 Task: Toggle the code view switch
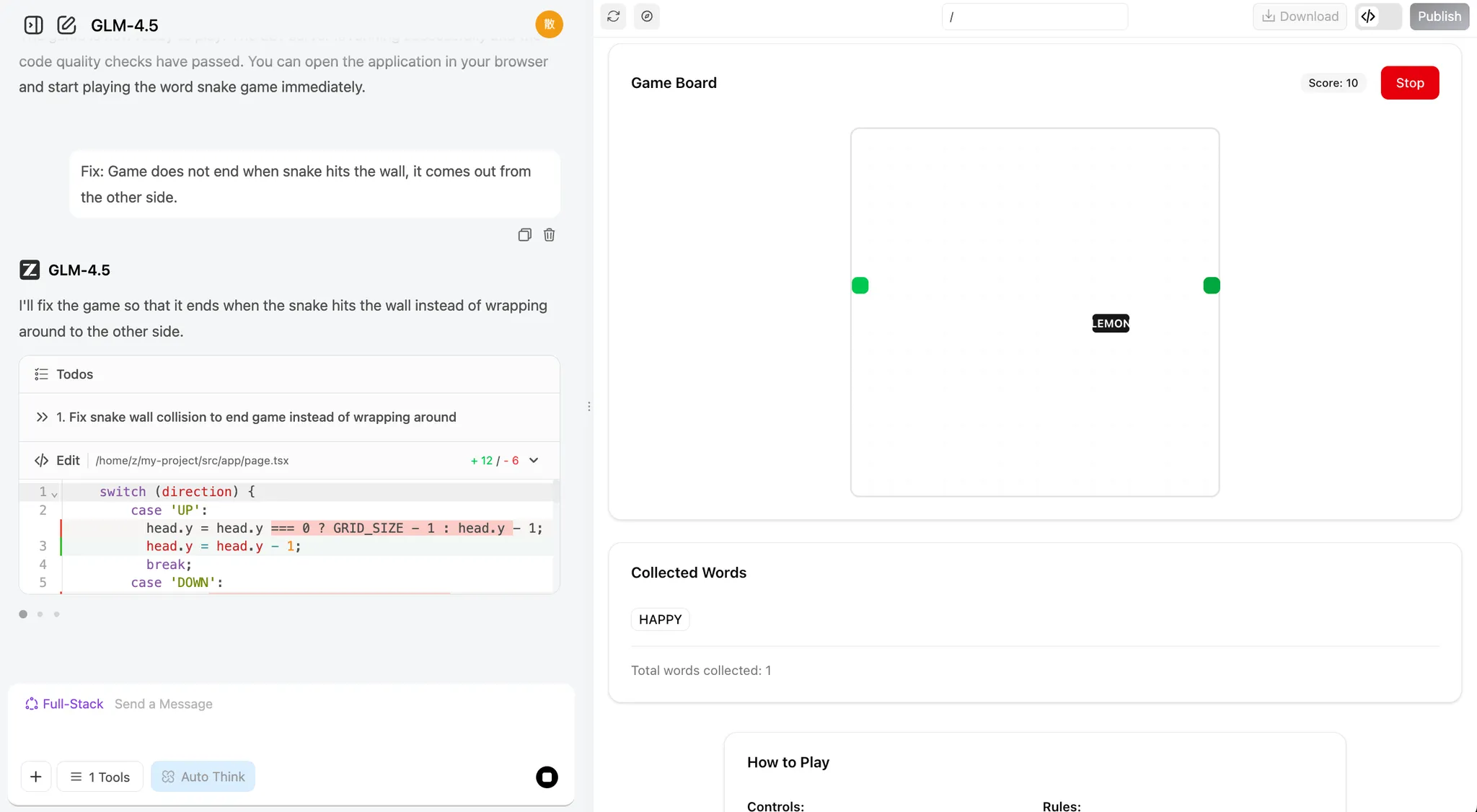1377,17
